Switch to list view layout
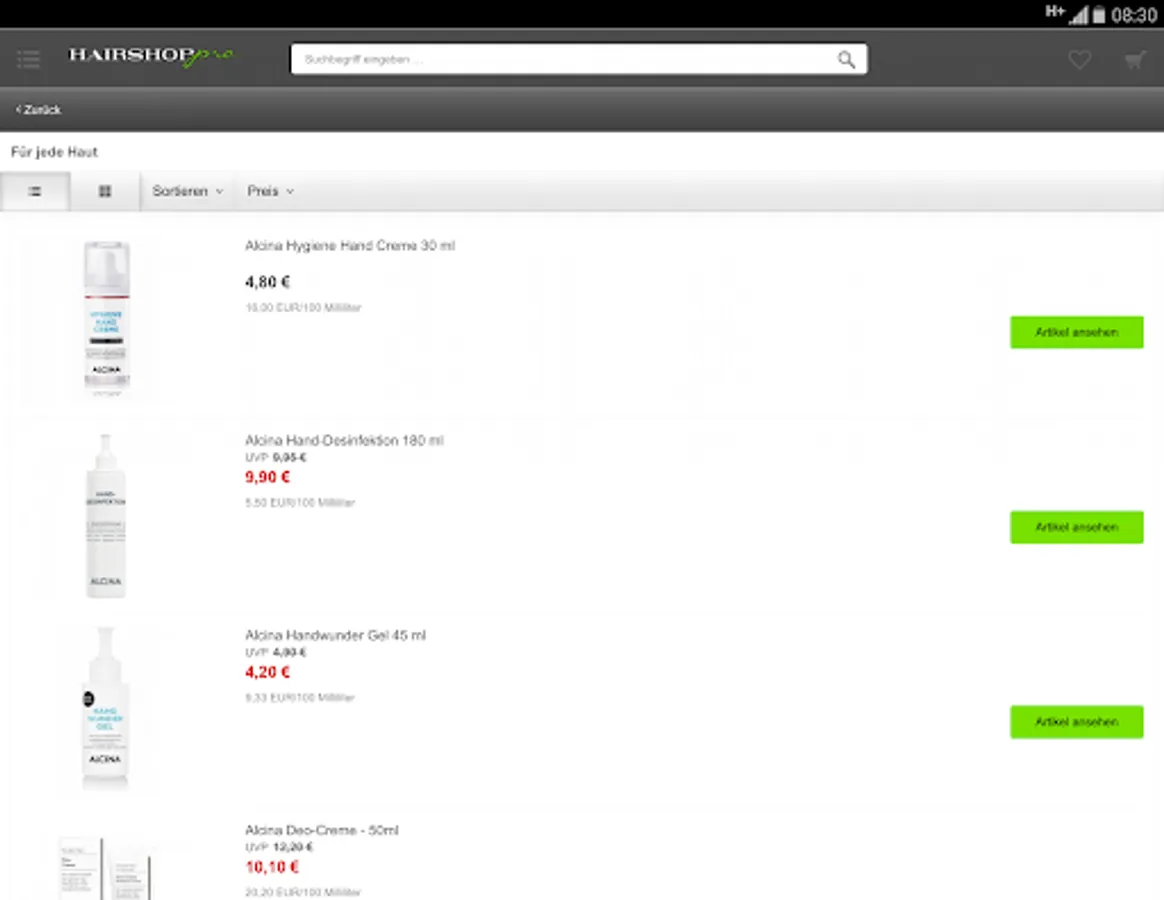Viewport: 1164px width, 900px height. [35, 192]
